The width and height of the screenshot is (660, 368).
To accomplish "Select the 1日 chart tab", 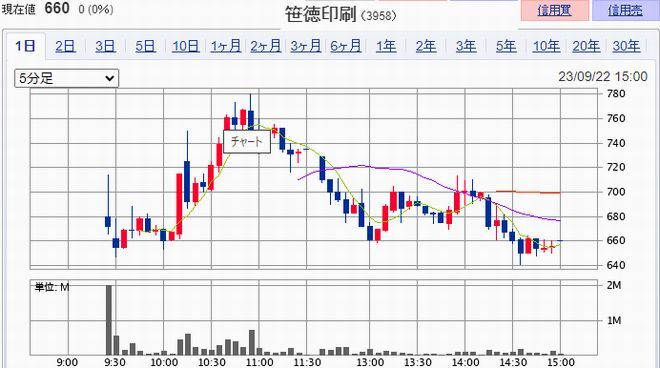I will click(x=25, y=45).
